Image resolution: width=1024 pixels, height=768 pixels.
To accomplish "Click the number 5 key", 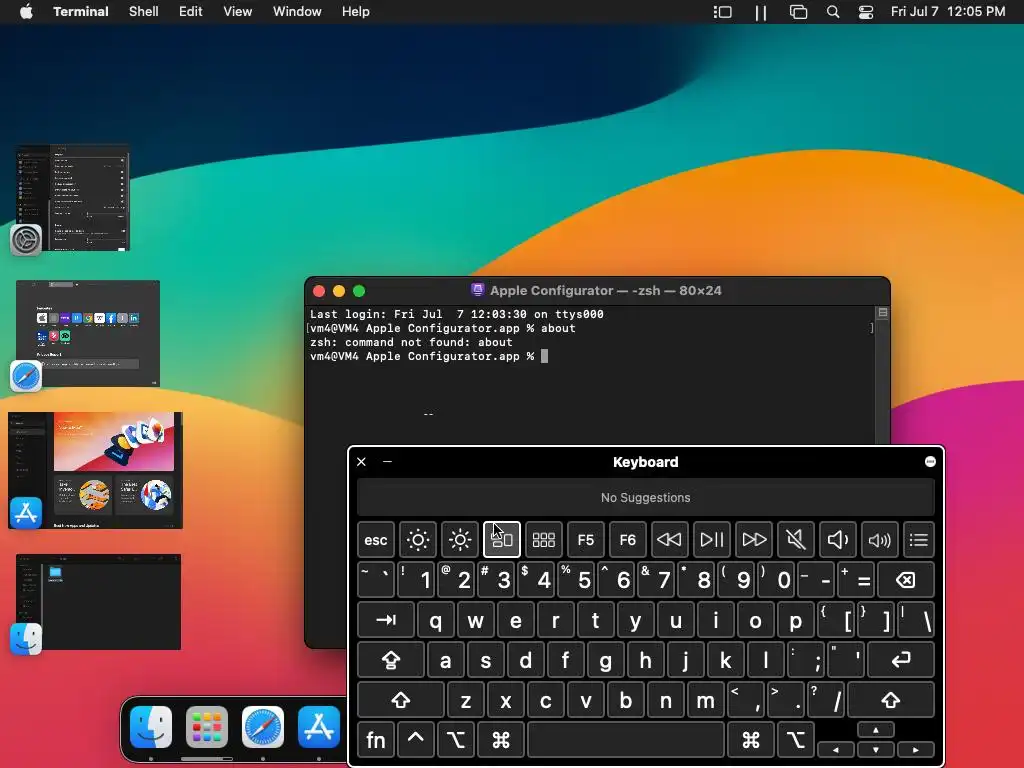I will [578, 580].
